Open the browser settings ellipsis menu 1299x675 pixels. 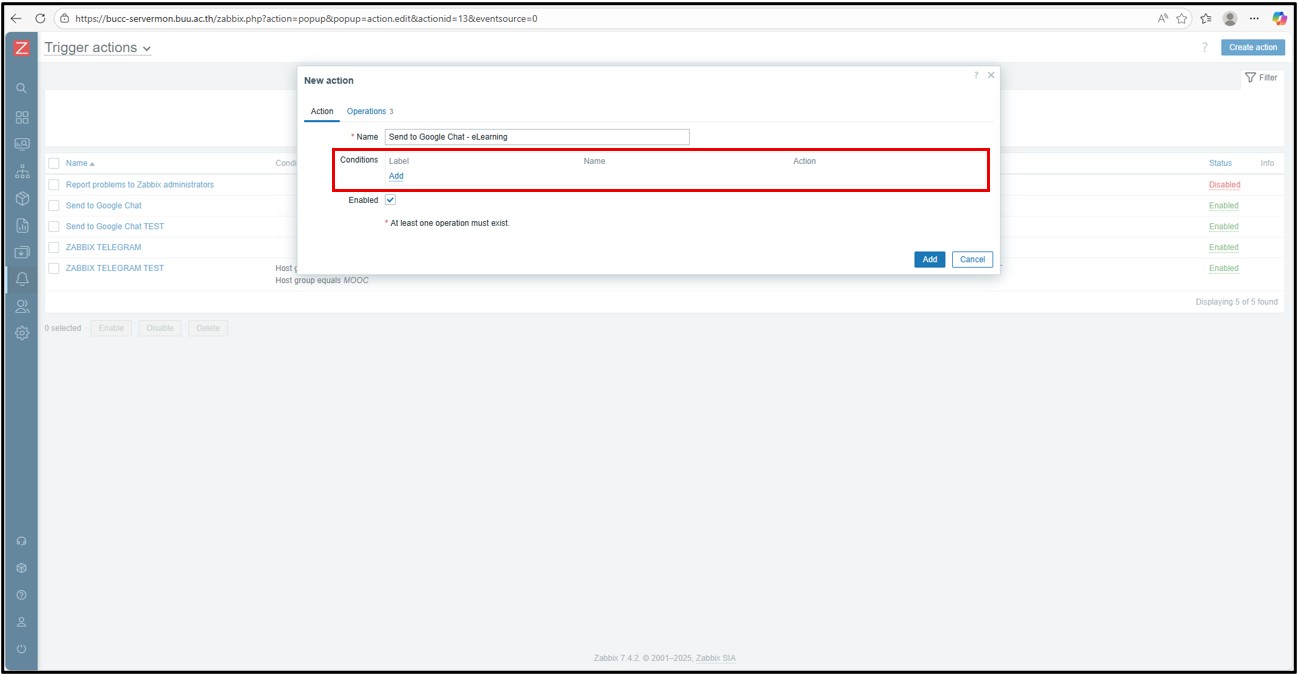(x=1254, y=18)
